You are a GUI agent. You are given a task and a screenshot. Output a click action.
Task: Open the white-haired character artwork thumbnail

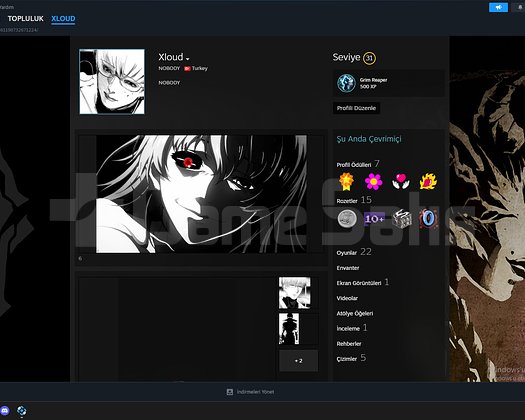click(295, 293)
